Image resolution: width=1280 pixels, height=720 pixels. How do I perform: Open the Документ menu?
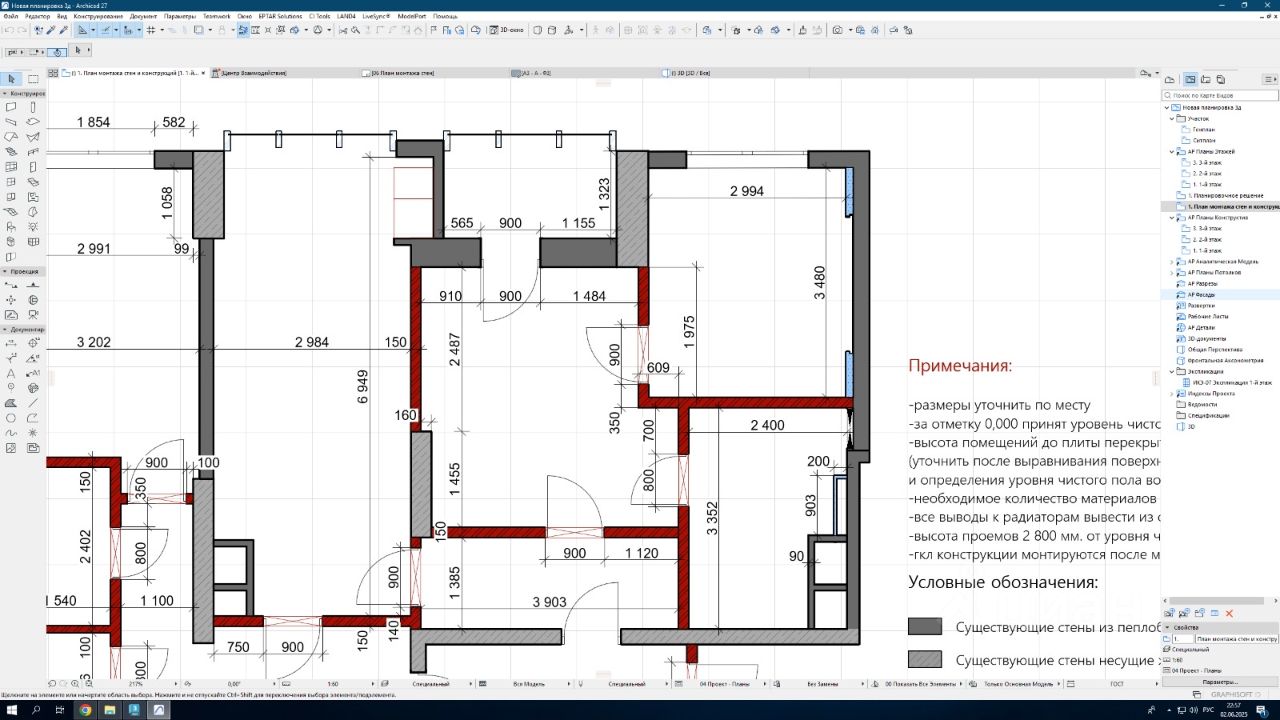(x=143, y=16)
